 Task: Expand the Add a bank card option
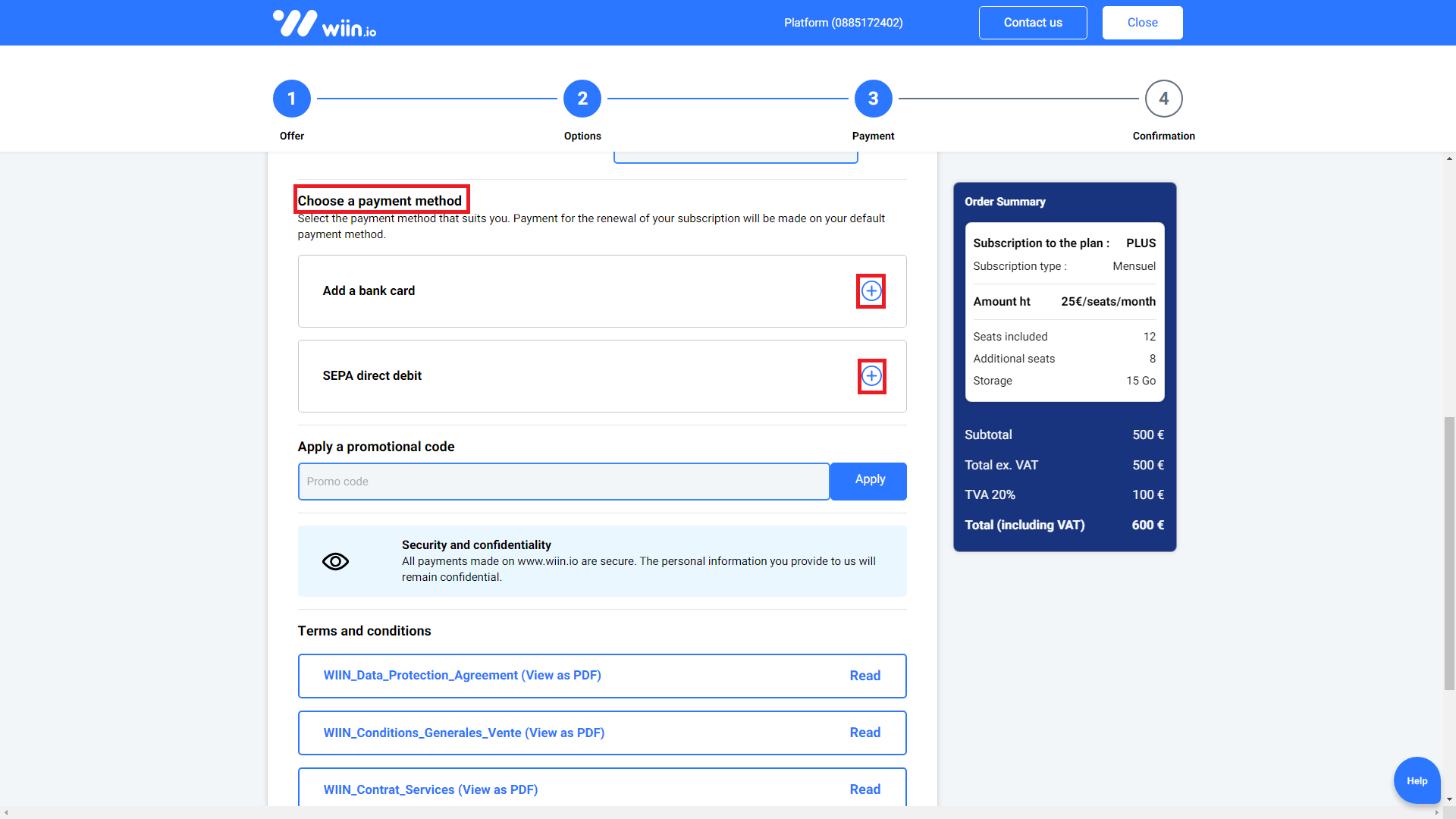(871, 291)
